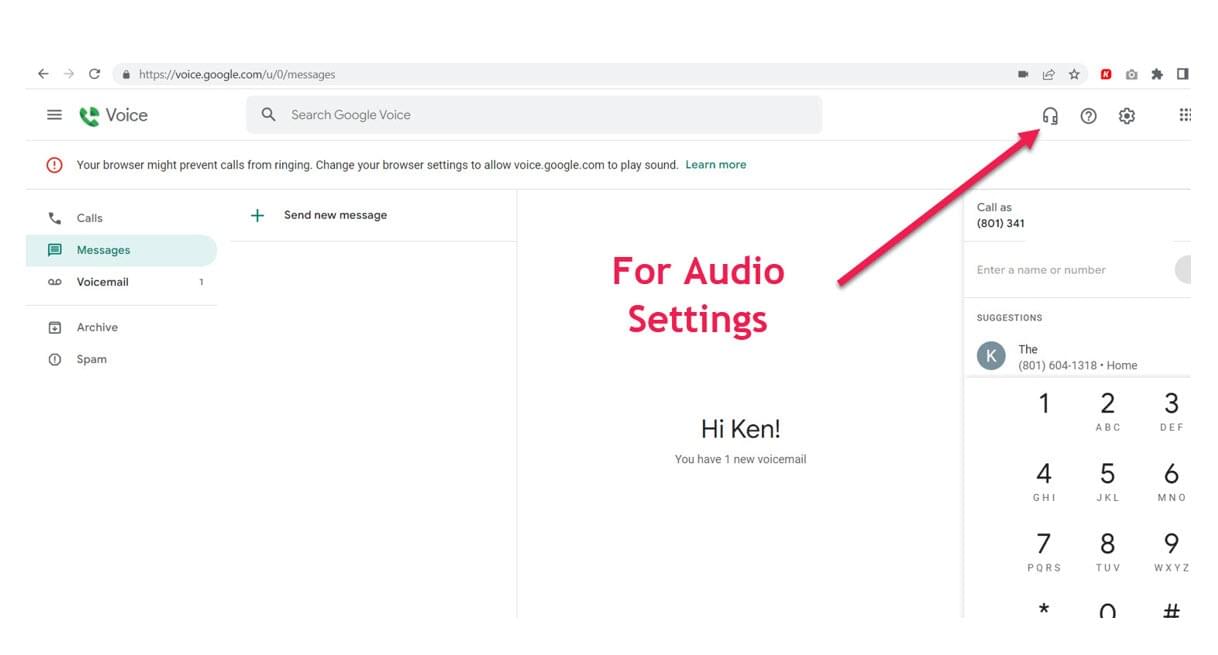The width and height of the screenshot is (1218, 655).
Task: Open the Archive folder
Action: [x=97, y=327]
